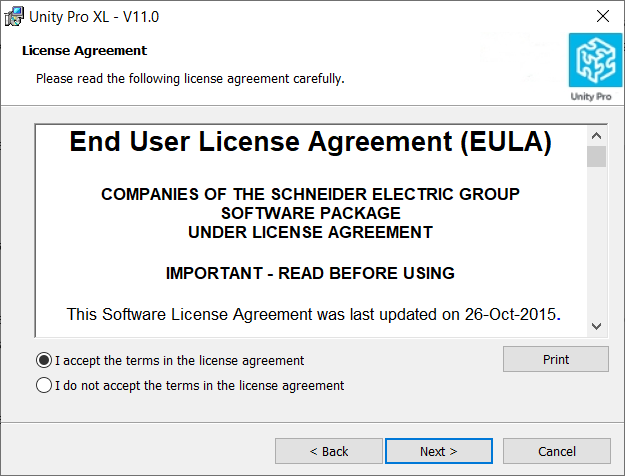Click the EULA scroll down arrow

[x=596, y=327]
